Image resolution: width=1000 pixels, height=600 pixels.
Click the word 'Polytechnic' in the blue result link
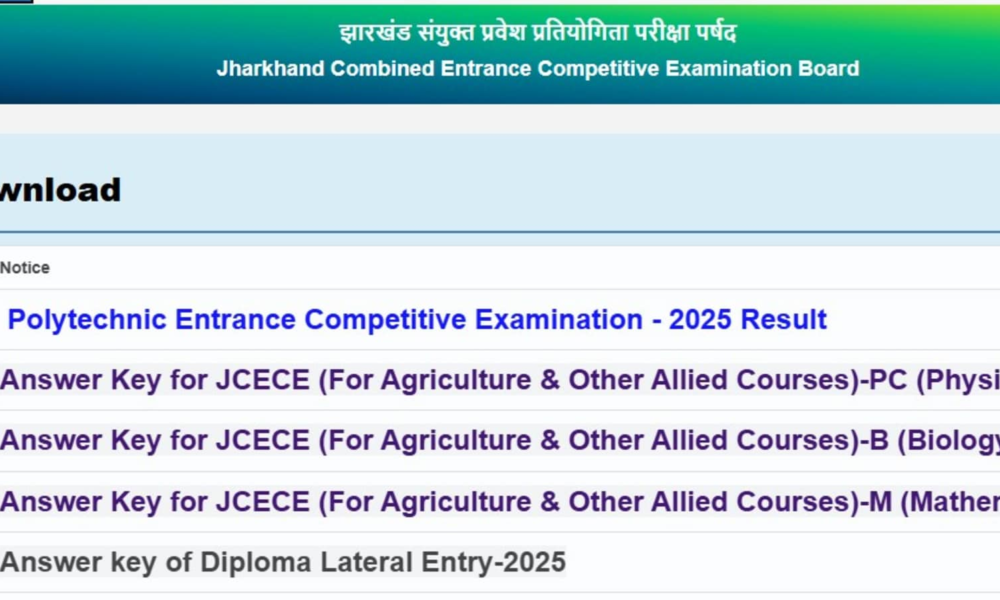click(87, 320)
